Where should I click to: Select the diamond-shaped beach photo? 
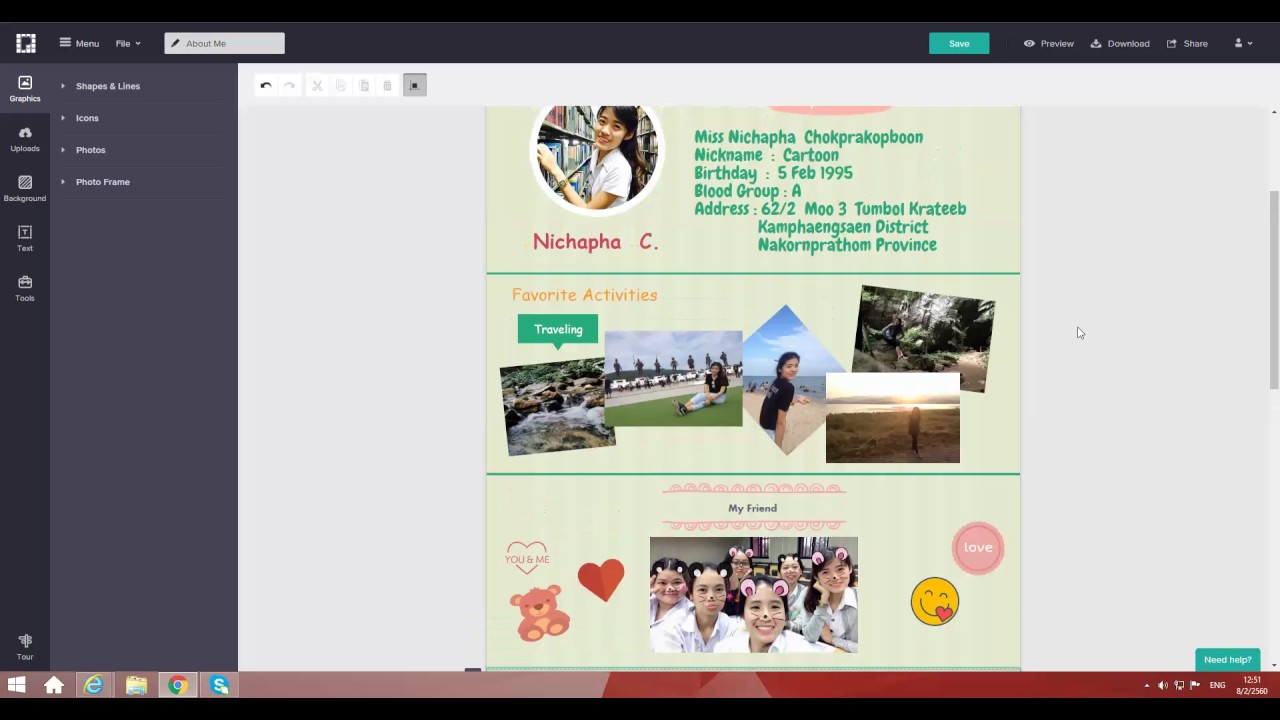point(787,382)
